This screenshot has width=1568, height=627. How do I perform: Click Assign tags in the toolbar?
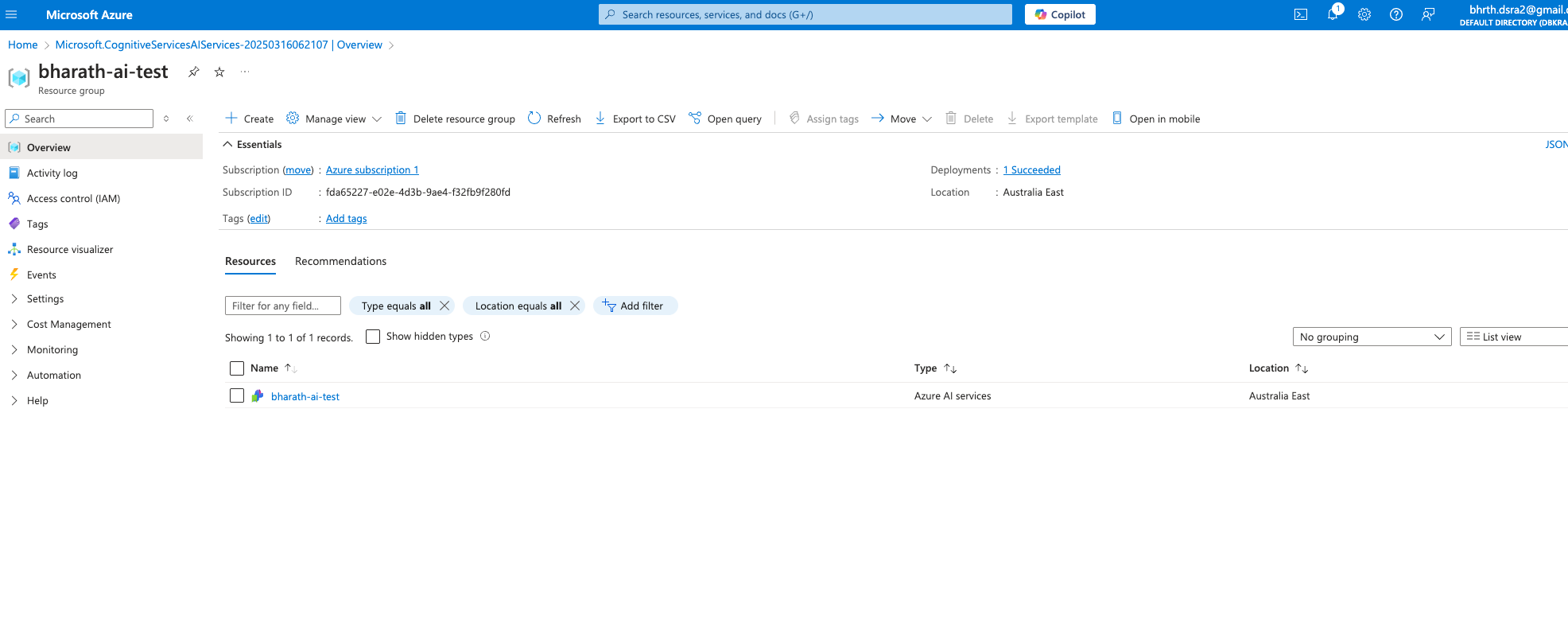(824, 119)
